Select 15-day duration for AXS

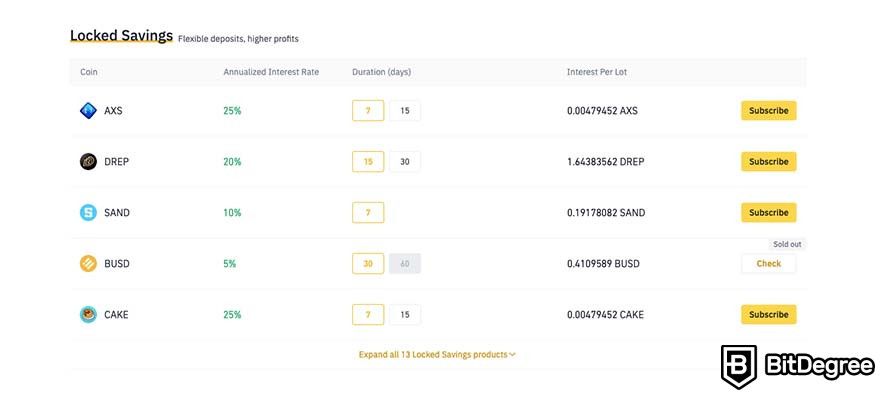click(405, 111)
